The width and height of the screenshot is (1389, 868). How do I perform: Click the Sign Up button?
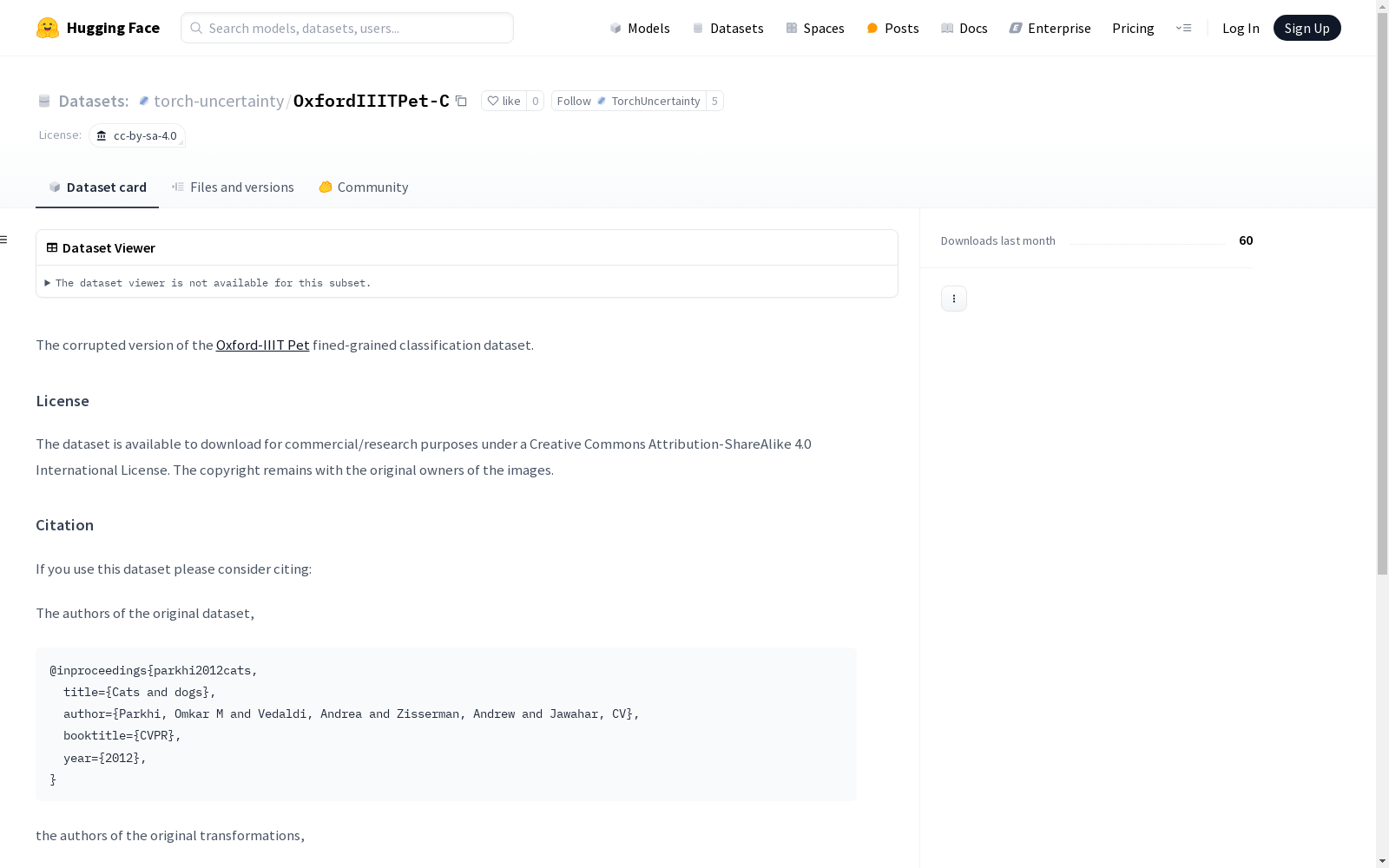pos(1307,28)
